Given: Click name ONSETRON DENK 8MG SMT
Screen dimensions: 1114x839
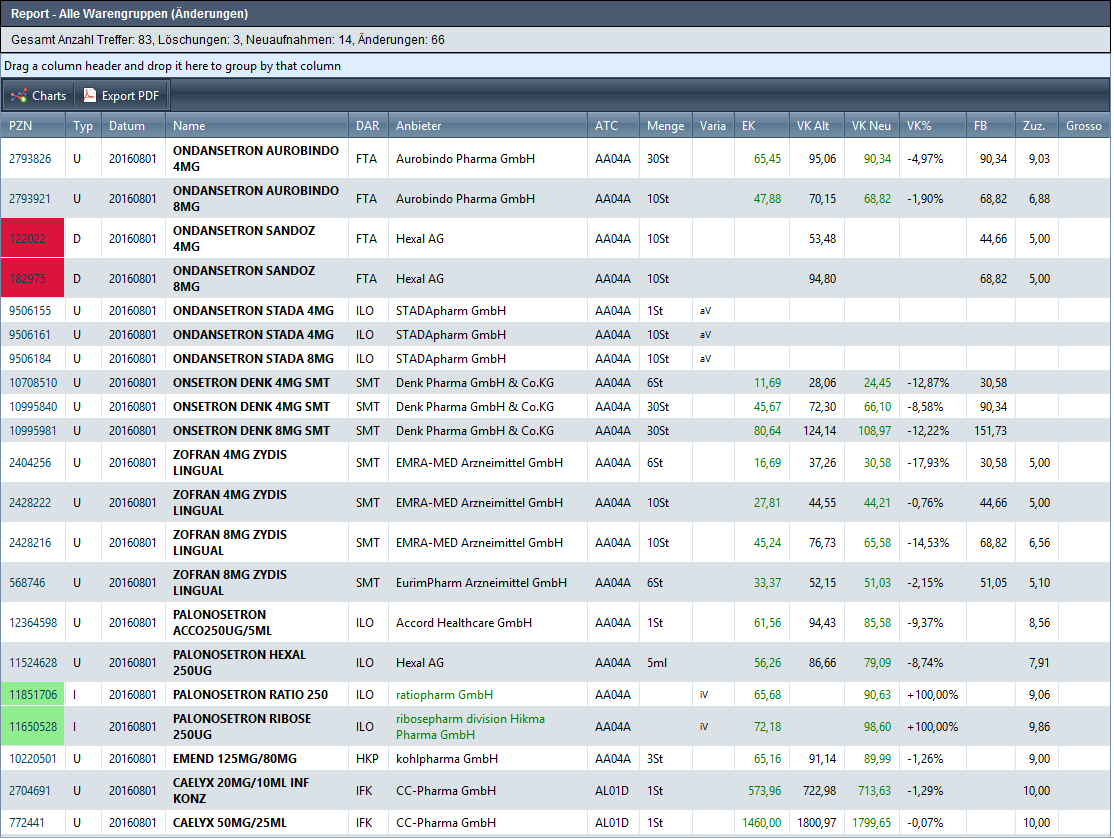Looking at the screenshot, I should (252, 431).
